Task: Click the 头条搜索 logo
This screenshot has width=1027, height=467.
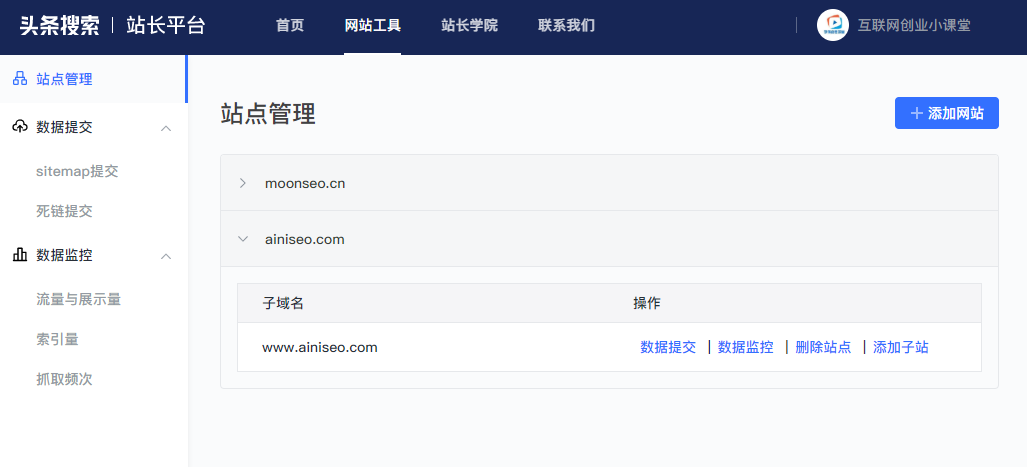Action: pos(60,26)
